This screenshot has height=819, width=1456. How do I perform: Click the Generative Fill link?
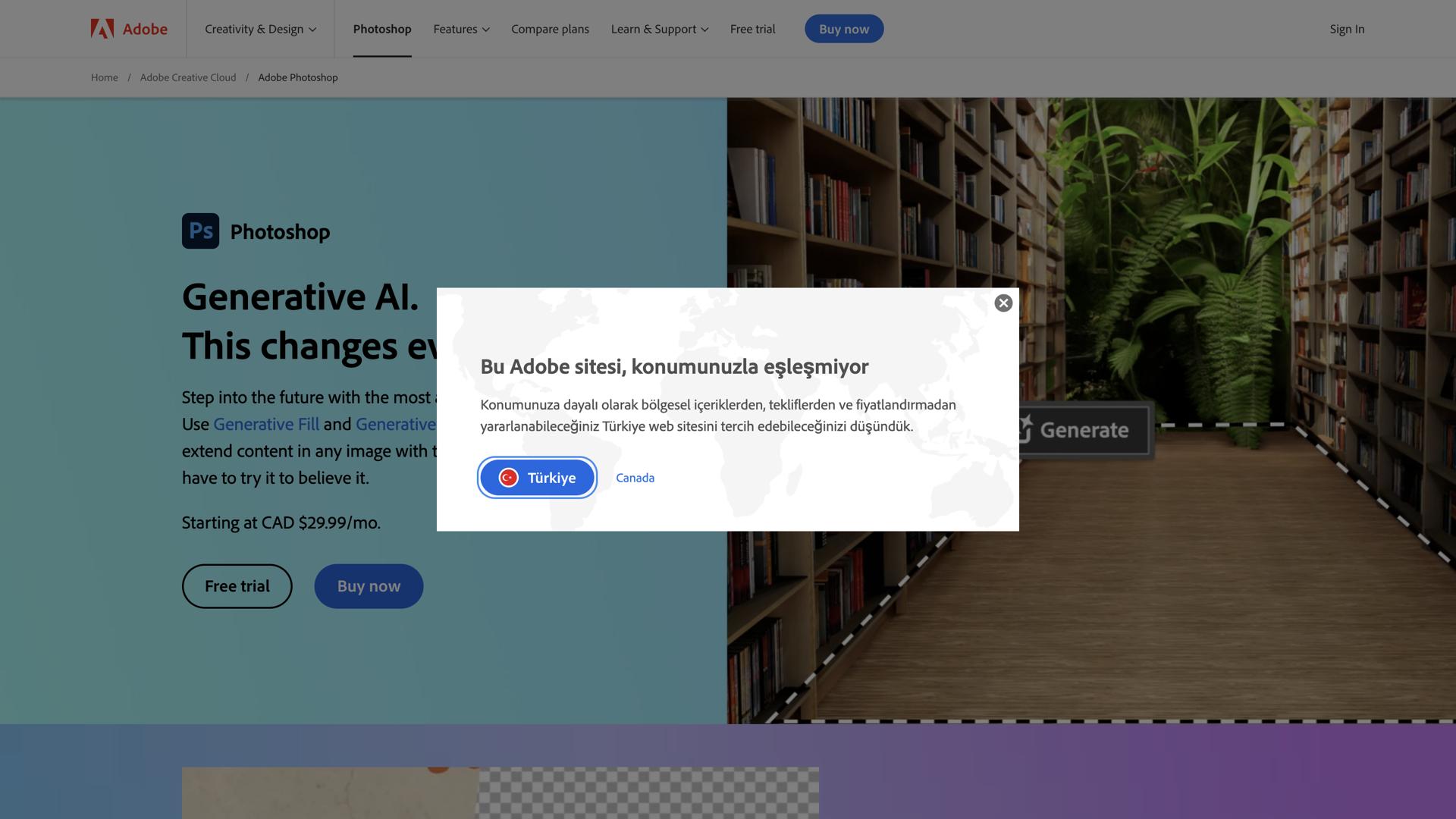[266, 424]
